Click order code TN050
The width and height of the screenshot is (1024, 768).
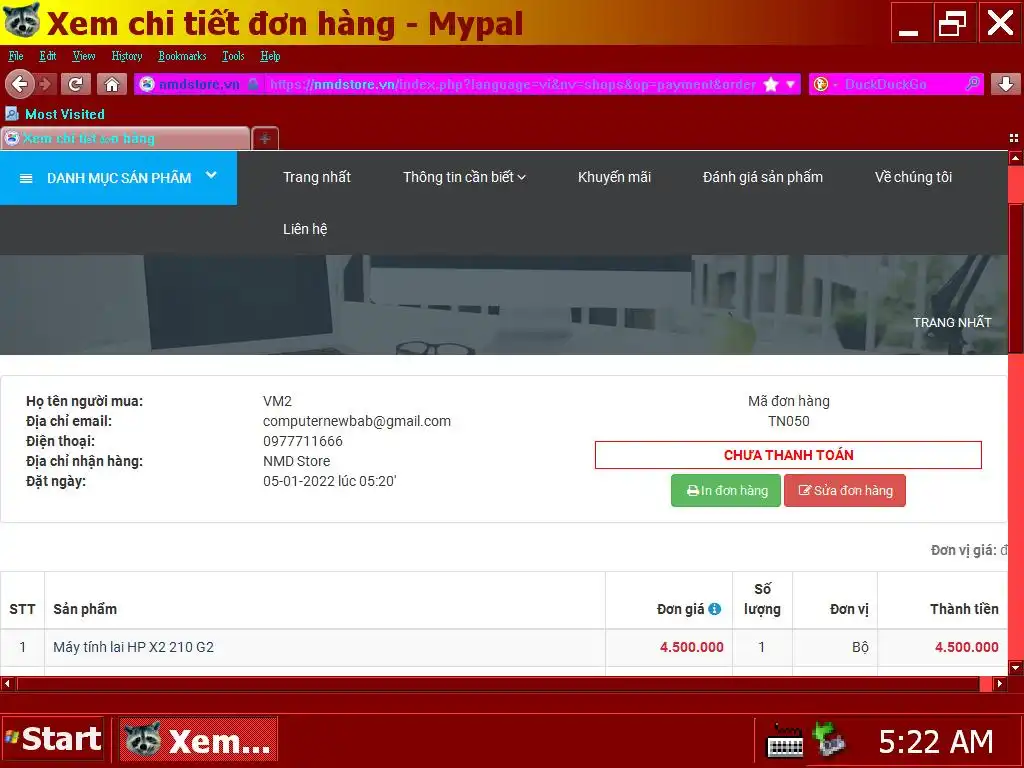click(x=789, y=421)
